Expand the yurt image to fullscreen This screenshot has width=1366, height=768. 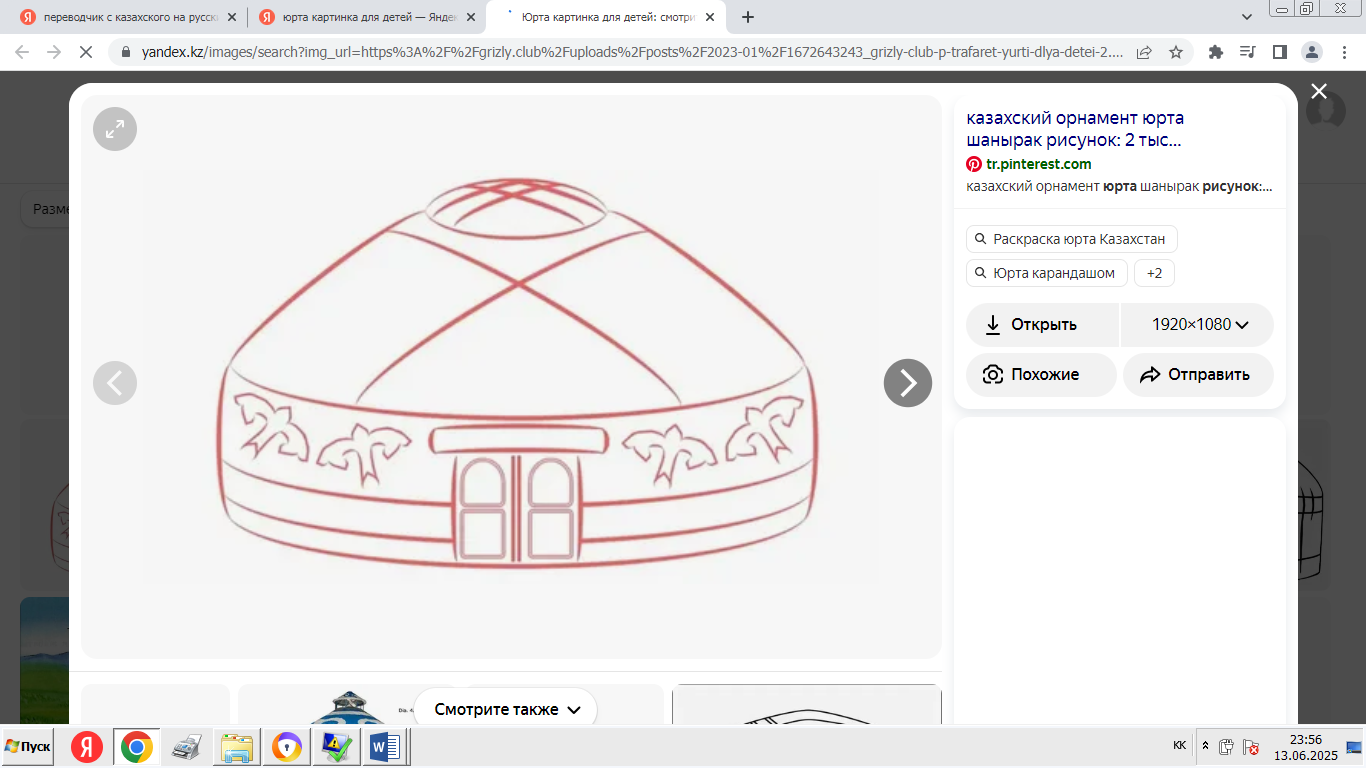115,129
